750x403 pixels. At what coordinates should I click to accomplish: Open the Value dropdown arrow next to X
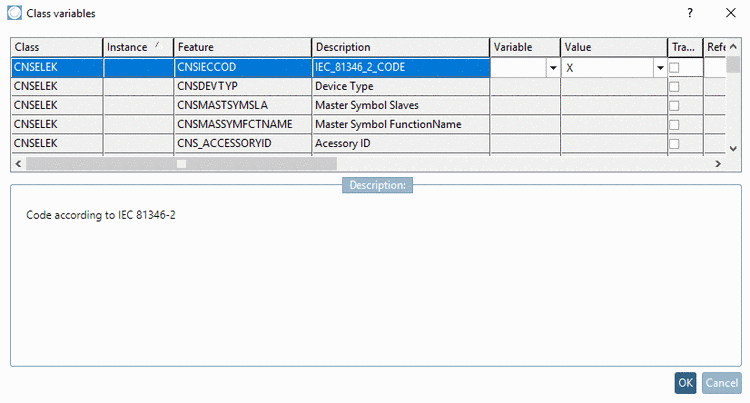click(660, 67)
